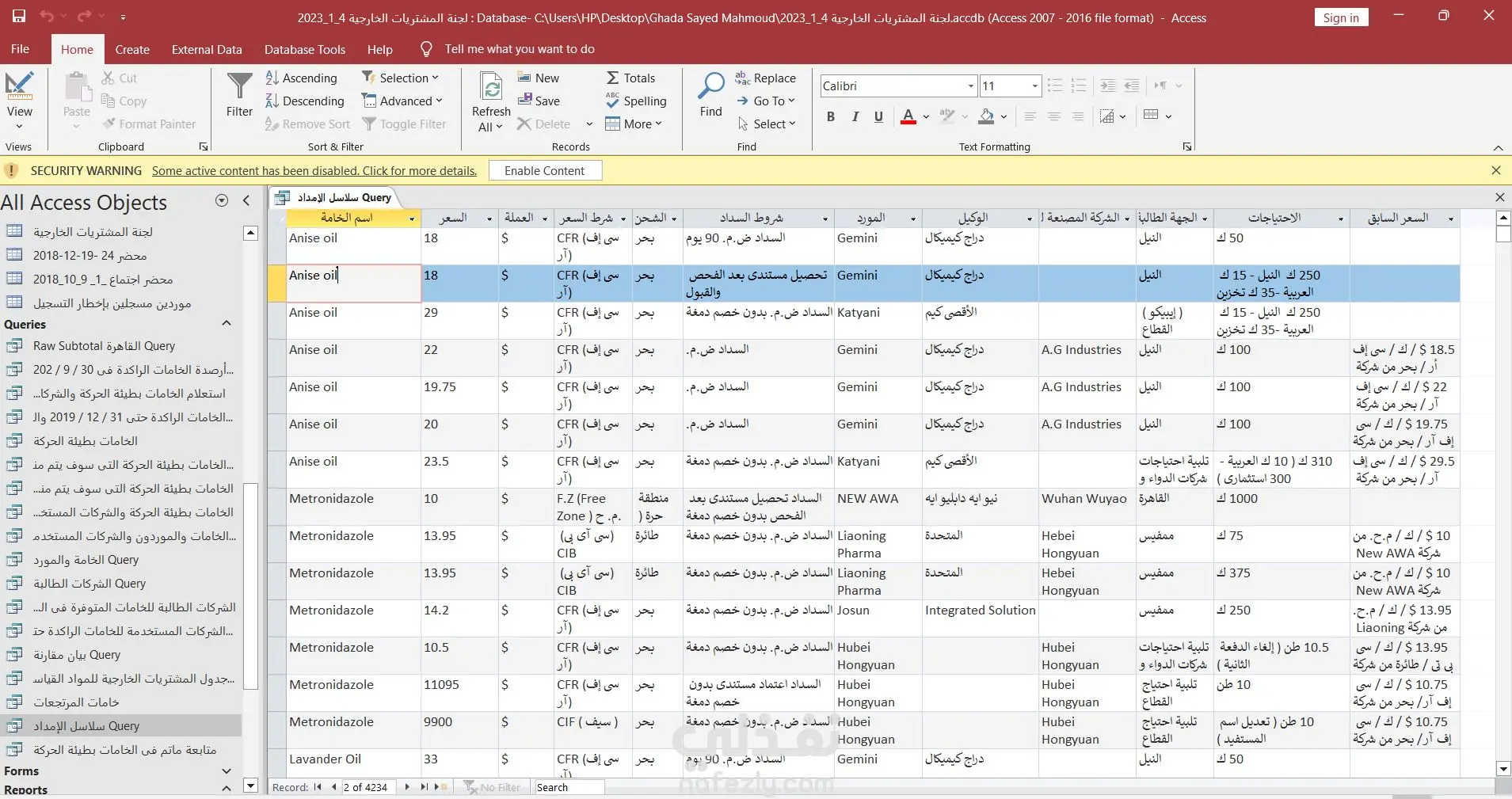
Task: Expand the Forms group in navigation pane
Action: click(227, 770)
